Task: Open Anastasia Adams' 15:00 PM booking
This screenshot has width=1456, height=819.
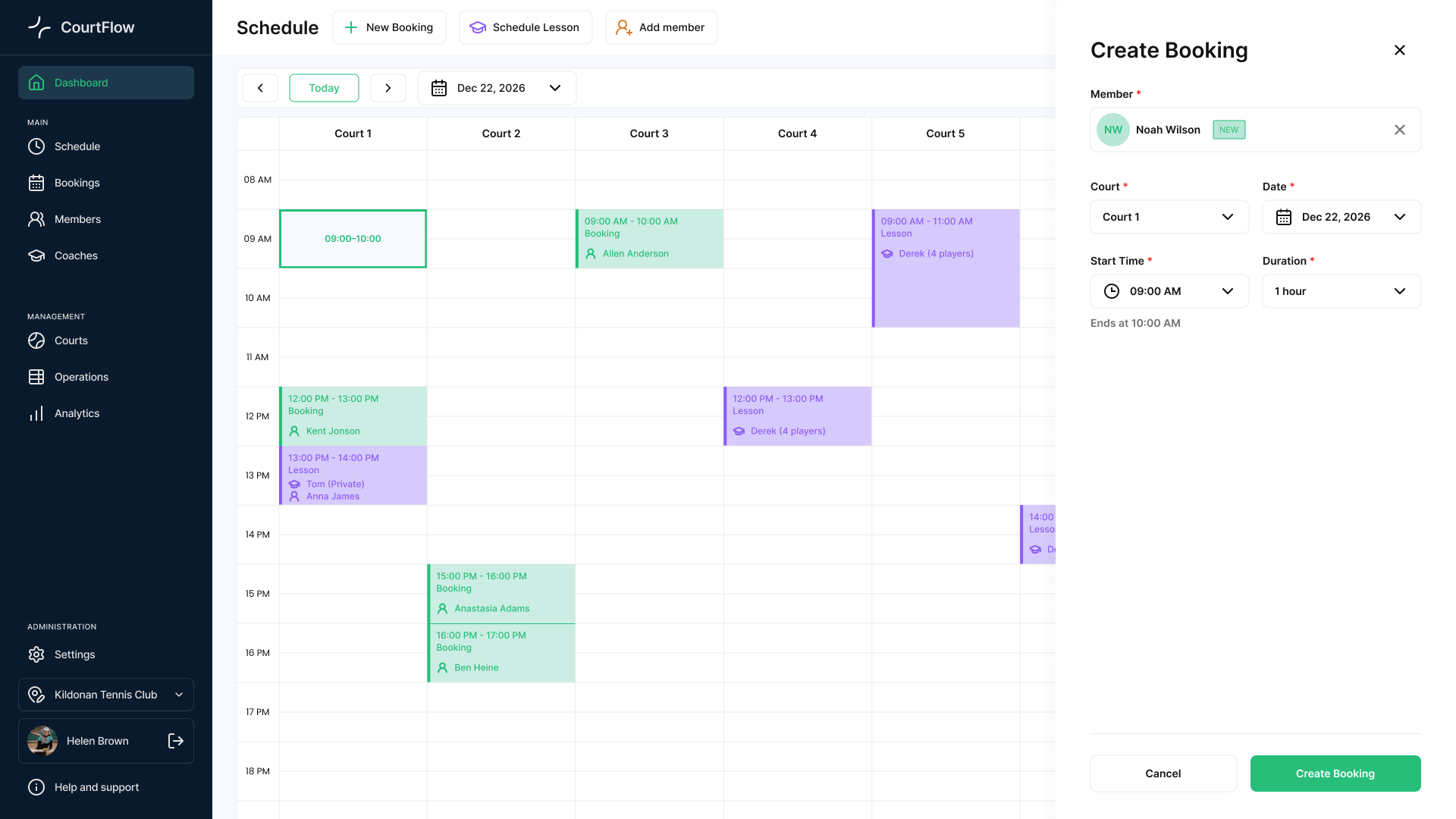Action: (x=501, y=594)
